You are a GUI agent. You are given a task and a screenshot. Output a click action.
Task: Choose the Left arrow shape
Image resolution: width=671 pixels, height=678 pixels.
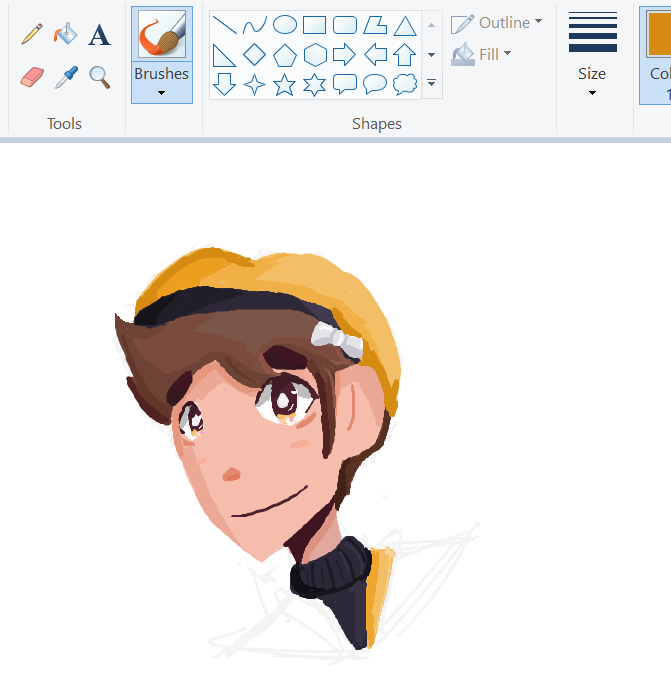375,55
